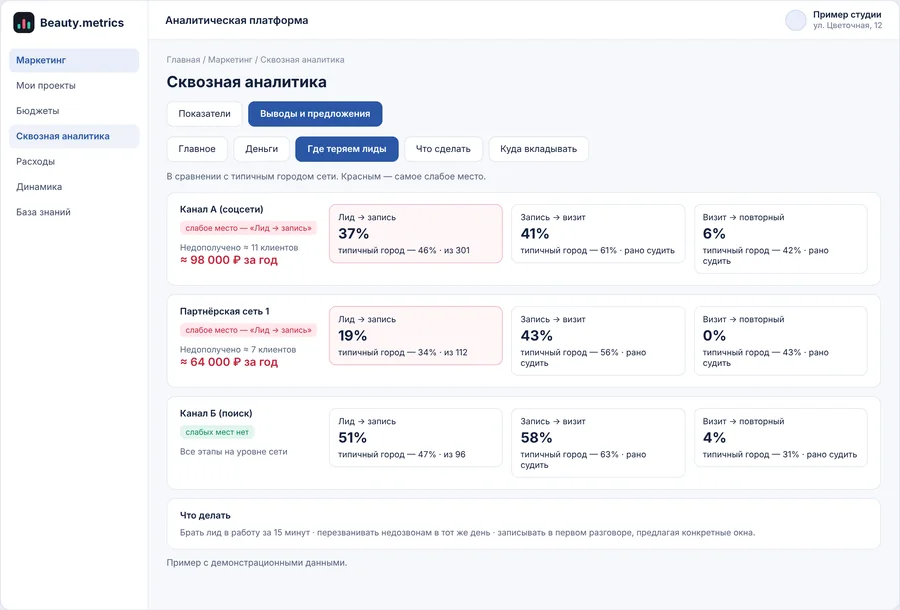
Task: Click Партнёрская сеть 1 channel title
Action: (224, 312)
